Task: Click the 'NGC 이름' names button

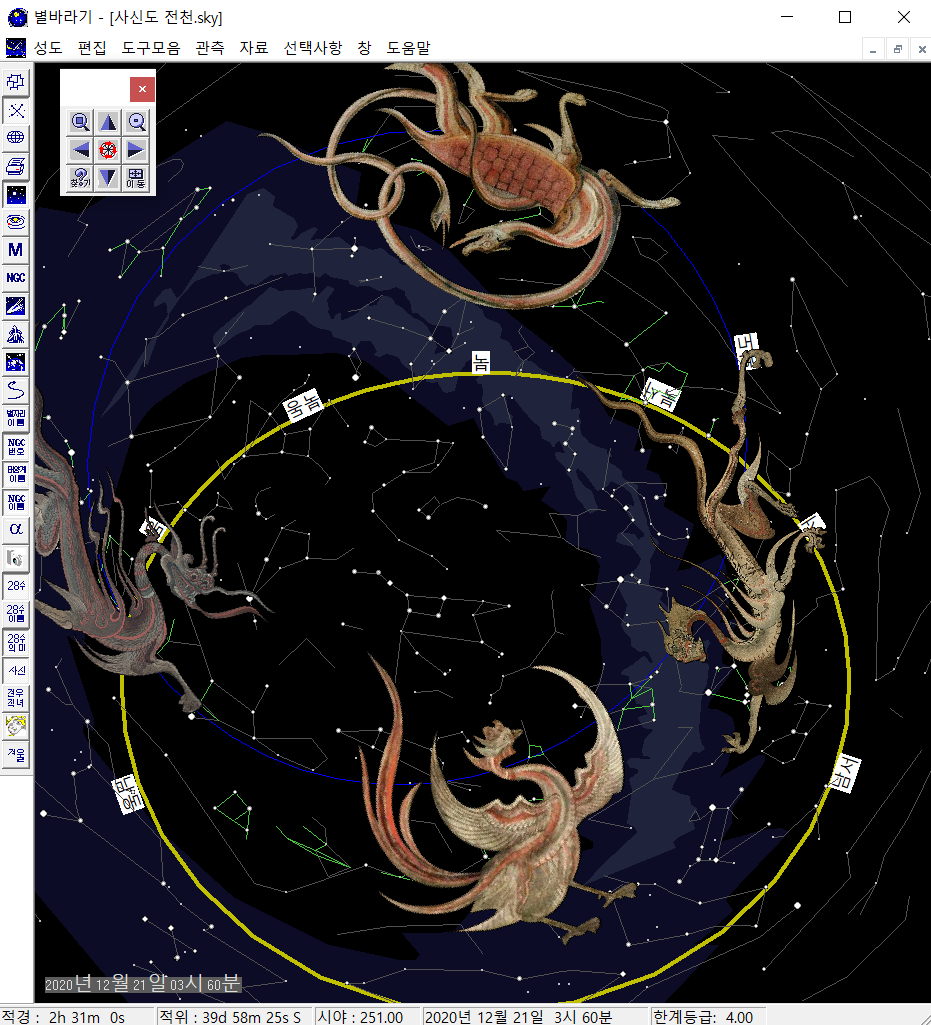Action: pyautogui.click(x=16, y=501)
